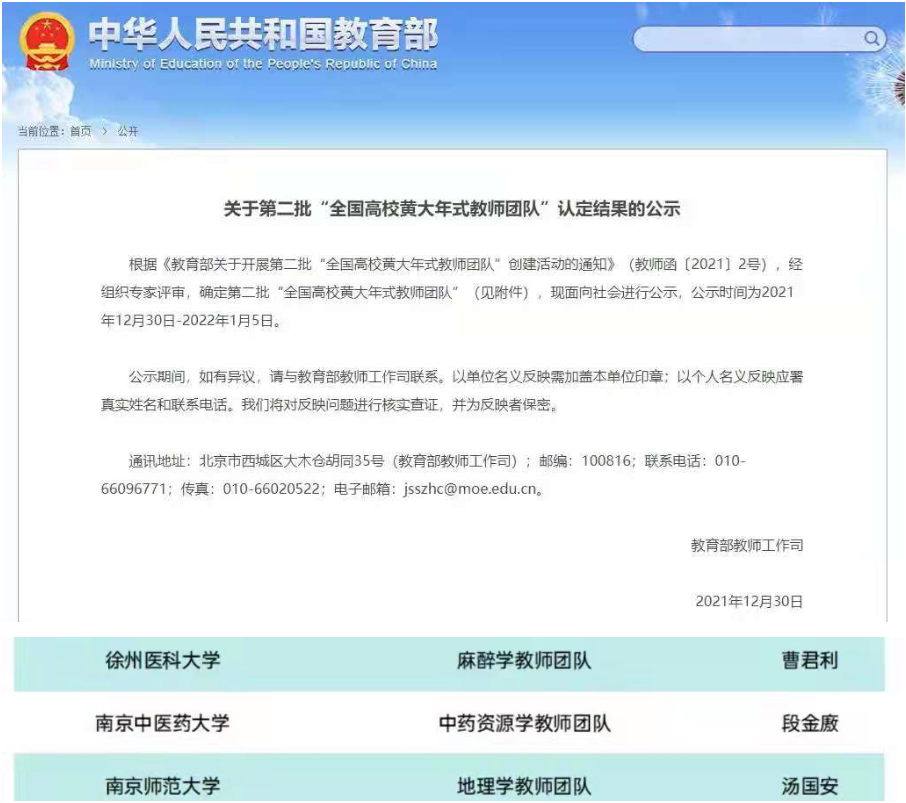Click the 中华人民共和国教育部 site title
Image resolution: width=906 pixels, height=803 pixels.
click(x=263, y=34)
